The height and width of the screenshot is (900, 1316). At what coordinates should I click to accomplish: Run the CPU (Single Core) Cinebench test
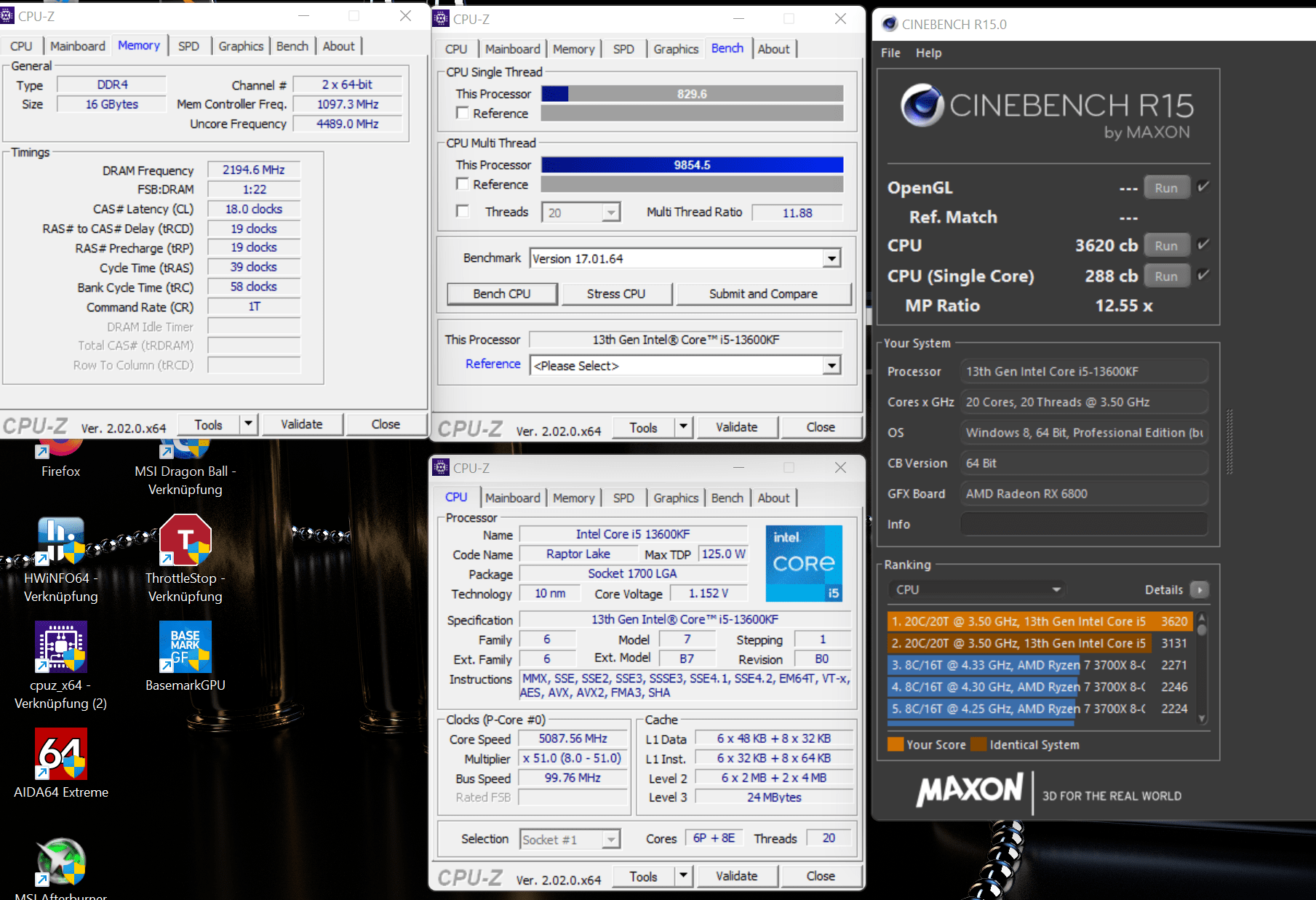pos(1165,276)
